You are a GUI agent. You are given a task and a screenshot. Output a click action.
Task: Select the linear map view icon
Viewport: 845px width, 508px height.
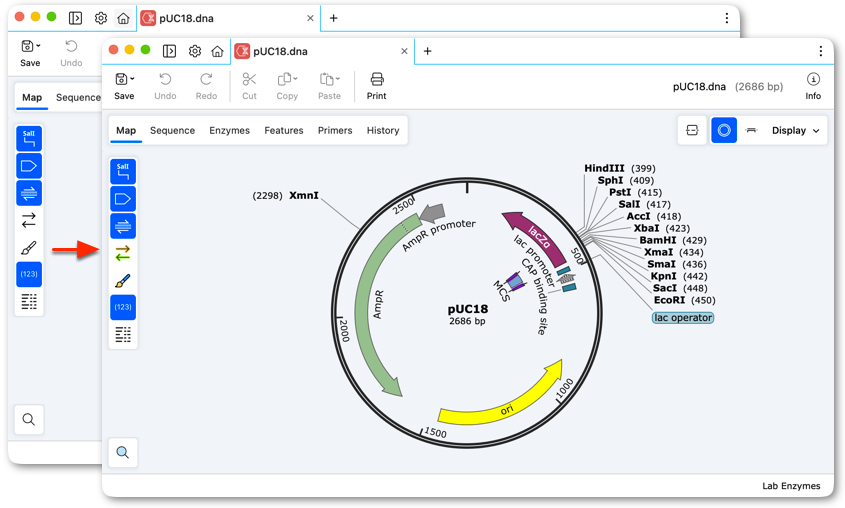point(751,130)
